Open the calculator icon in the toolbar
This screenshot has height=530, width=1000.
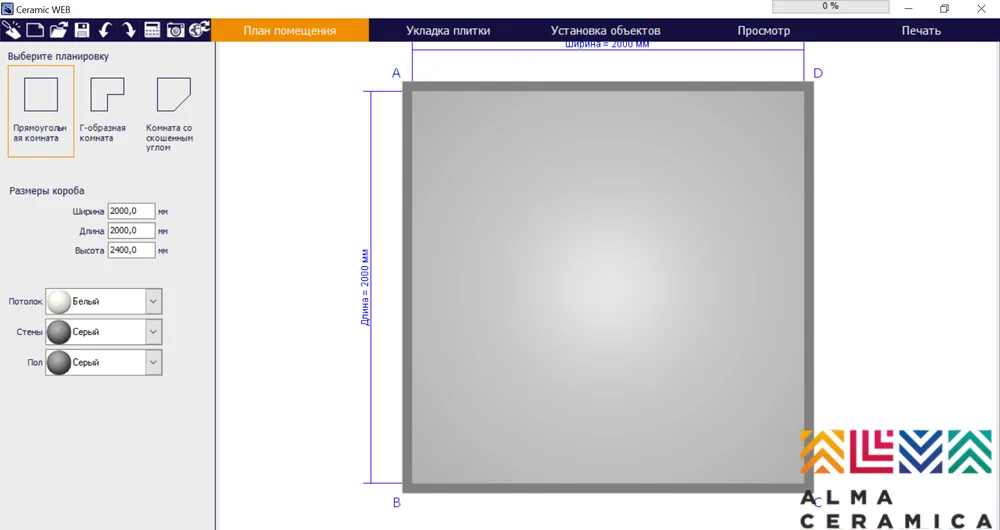152,30
